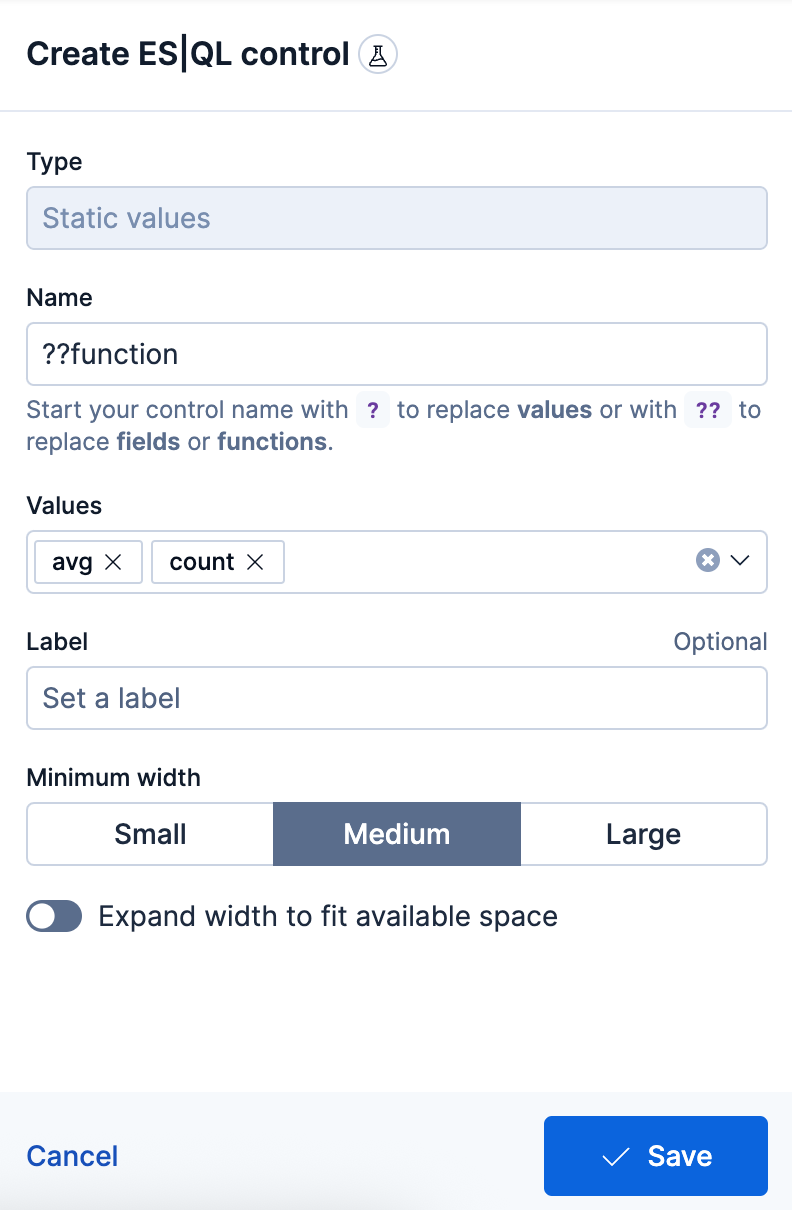Cancel creating the control
The width and height of the screenshot is (792, 1210).
[x=71, y=1155]
